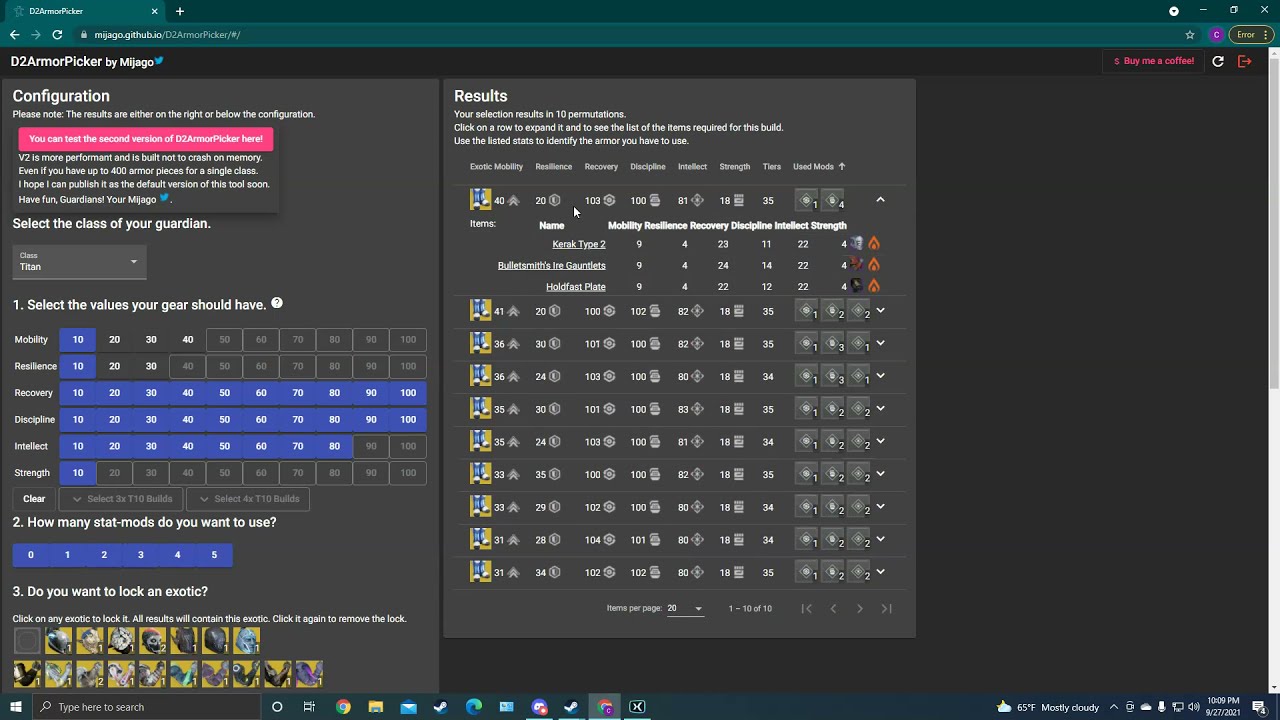This screenshot has height=720, width=1280.
Task: Select the empty no-exotic slot icon
Action: point(27,641)
